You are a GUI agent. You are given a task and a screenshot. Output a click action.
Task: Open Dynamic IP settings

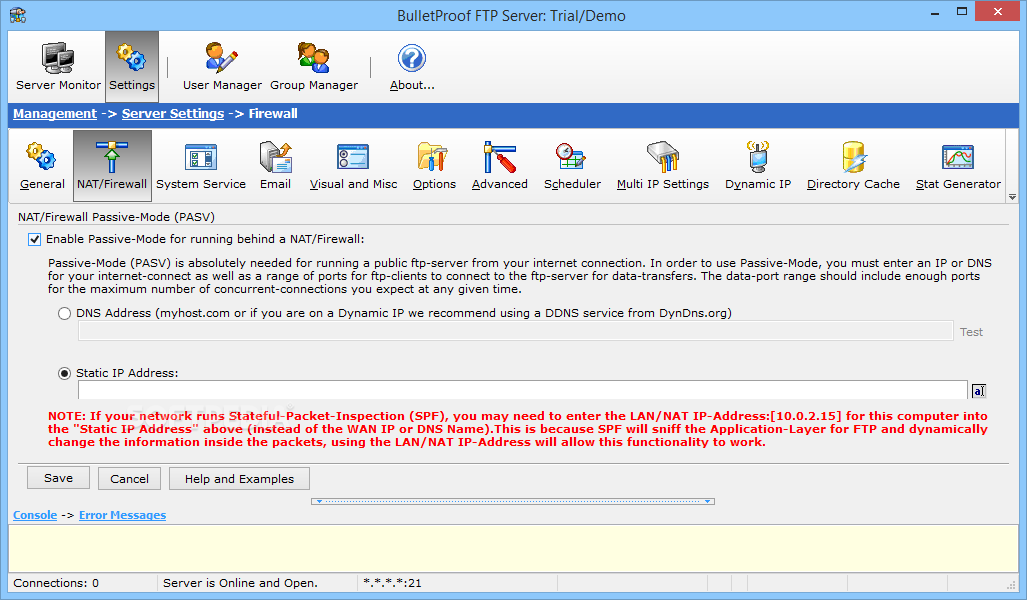(758, 166)
